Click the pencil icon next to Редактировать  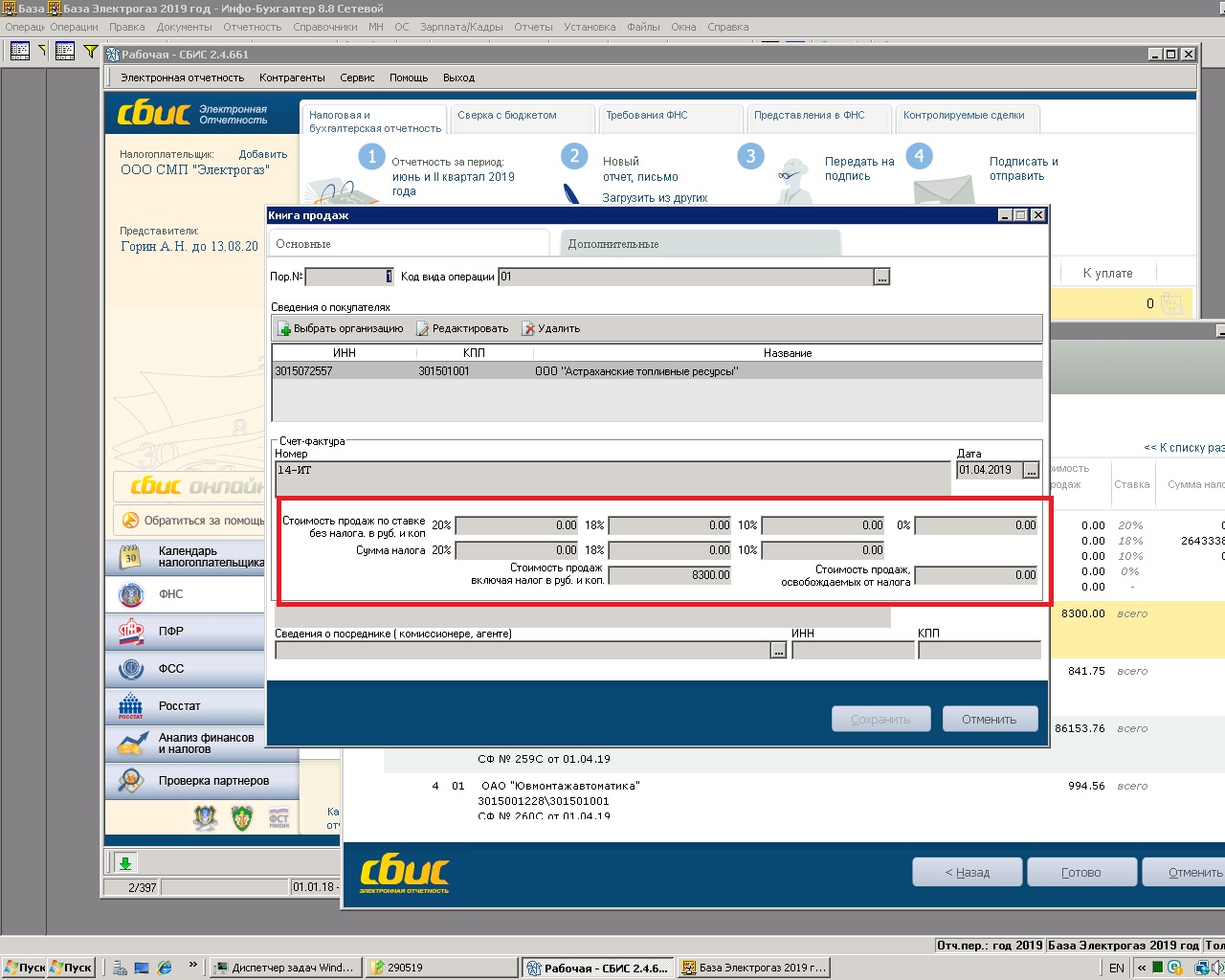pyautogui.click(x=423, y=328)
